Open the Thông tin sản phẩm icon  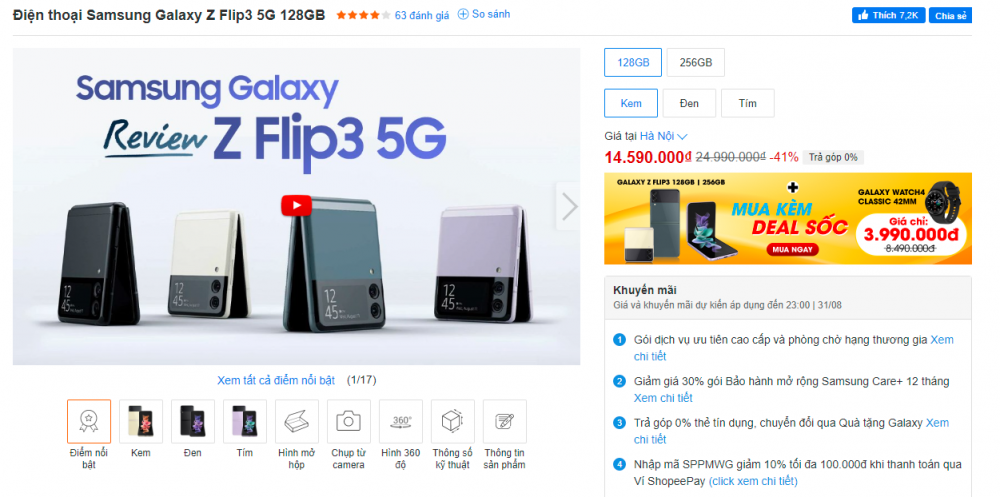pyautogui.click(x=504, y=421)
